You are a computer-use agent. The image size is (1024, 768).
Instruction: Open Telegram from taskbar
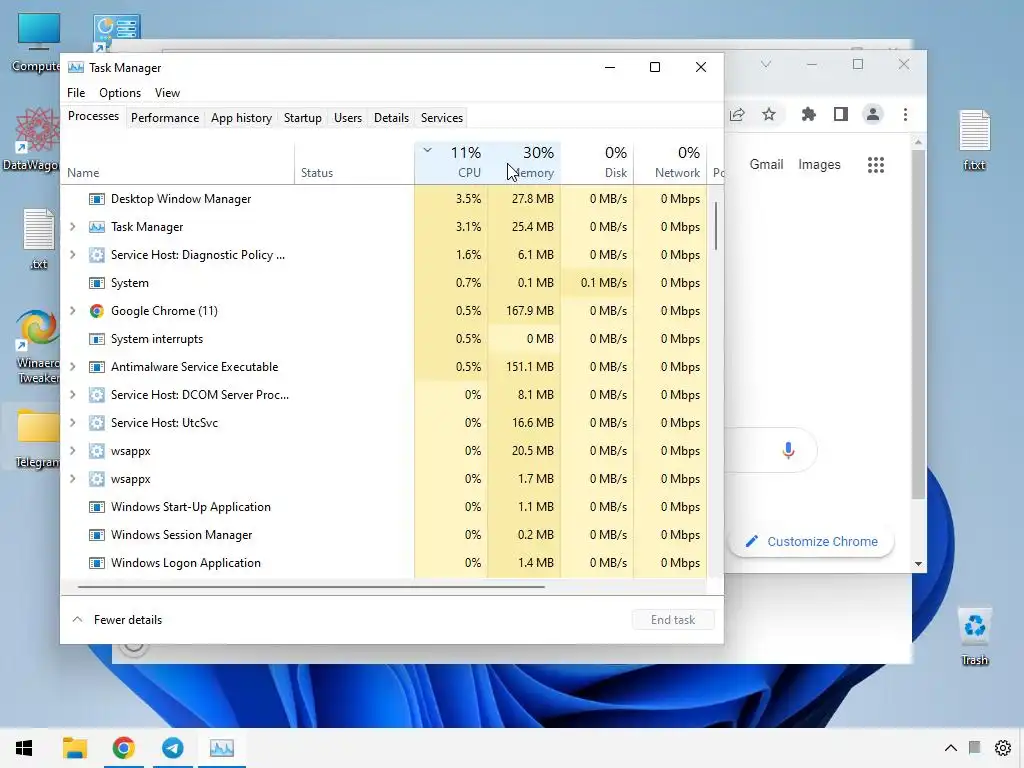pos(172,748)
